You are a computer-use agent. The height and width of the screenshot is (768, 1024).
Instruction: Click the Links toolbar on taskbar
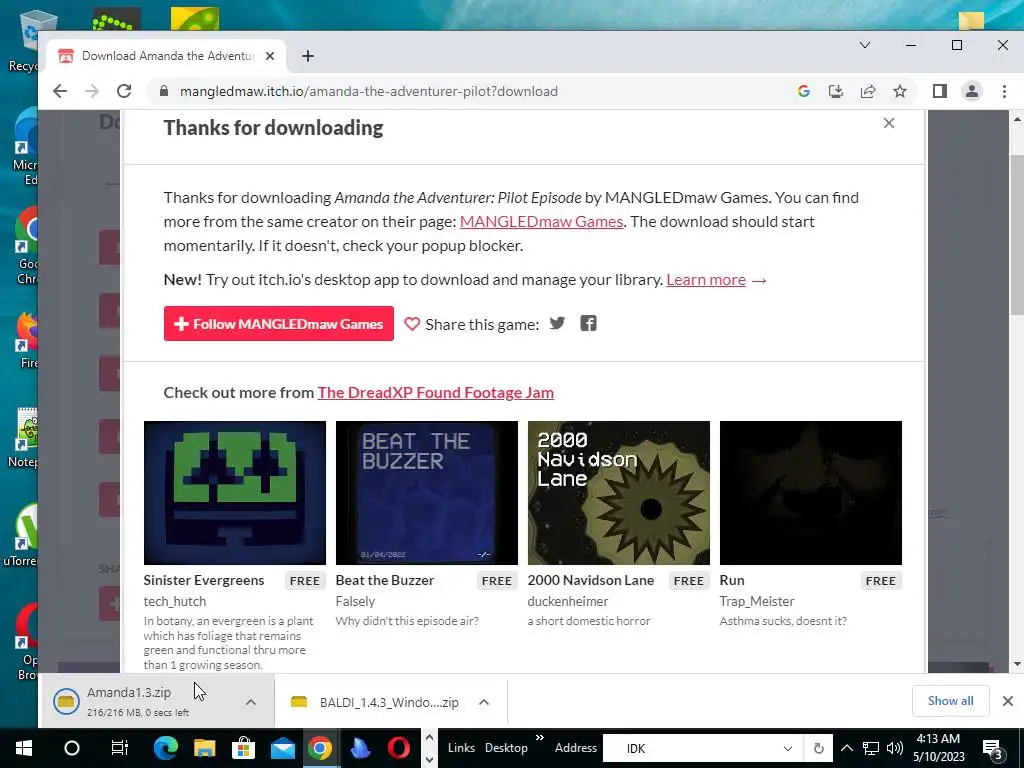(461, 748)
